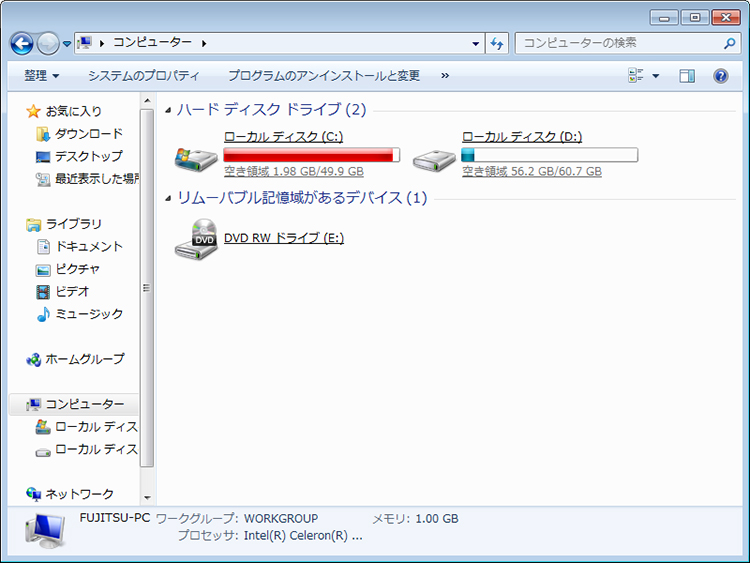Image resolution: width=750 pixels, height=563 pixels.
Task: Select the D: drive icon
Action: [x=434, y=160]
